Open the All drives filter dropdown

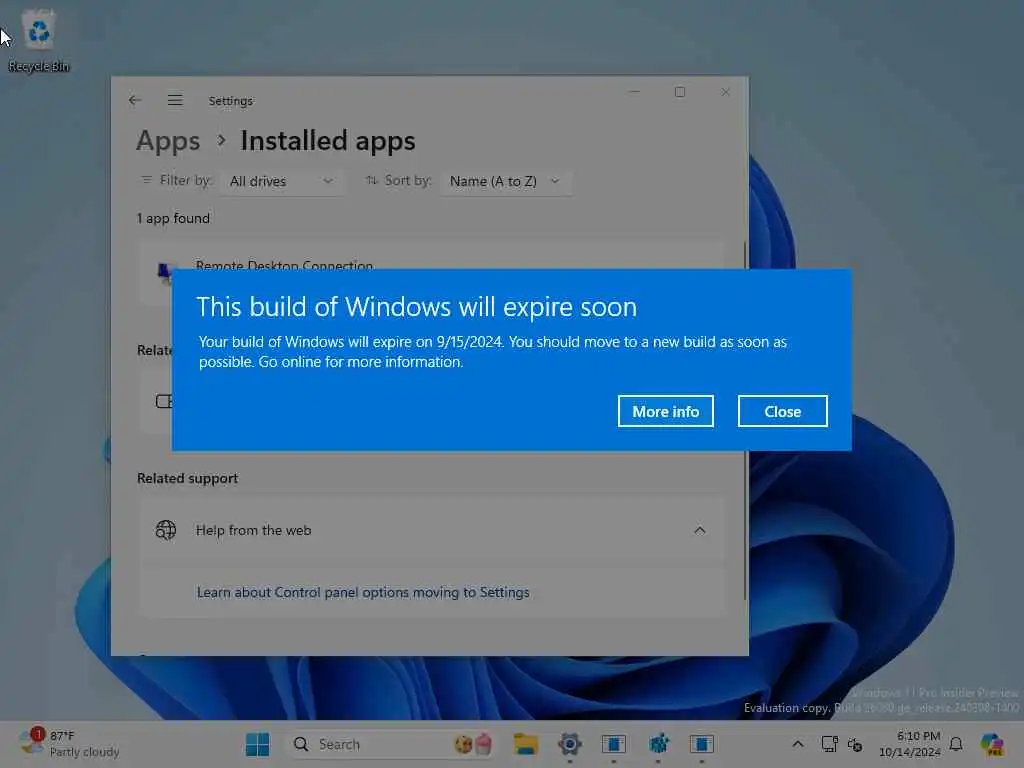[281, 181]
